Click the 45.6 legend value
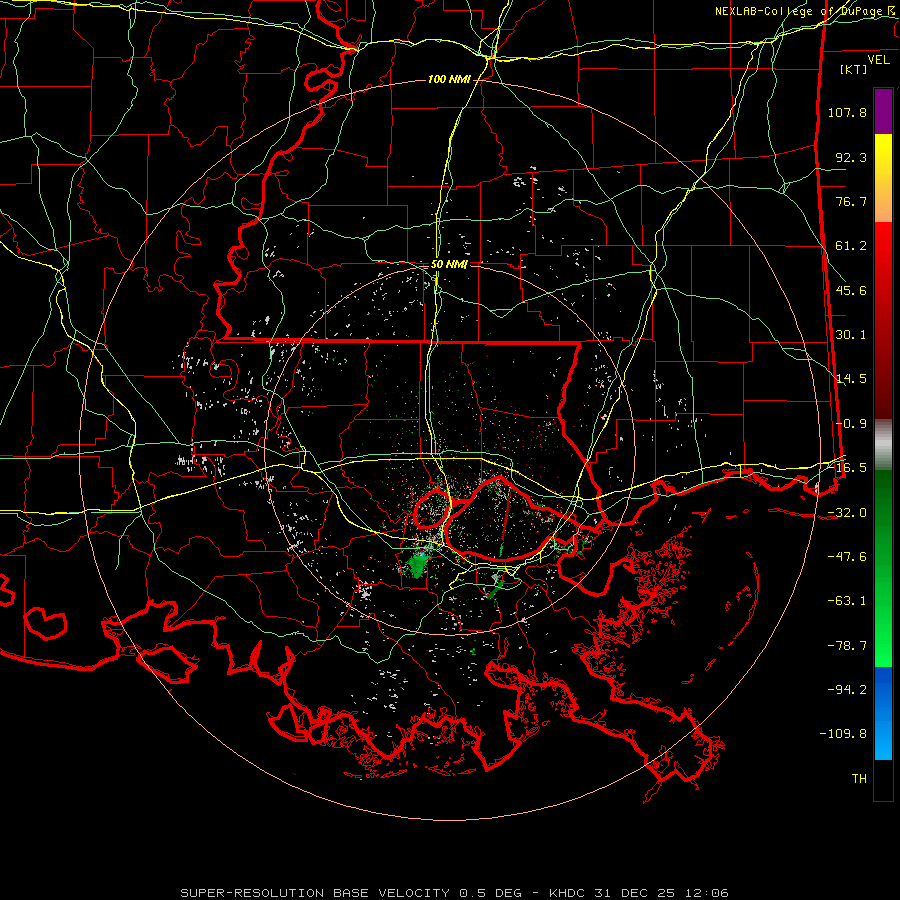 pyautogui.click(x=851, y=290)
